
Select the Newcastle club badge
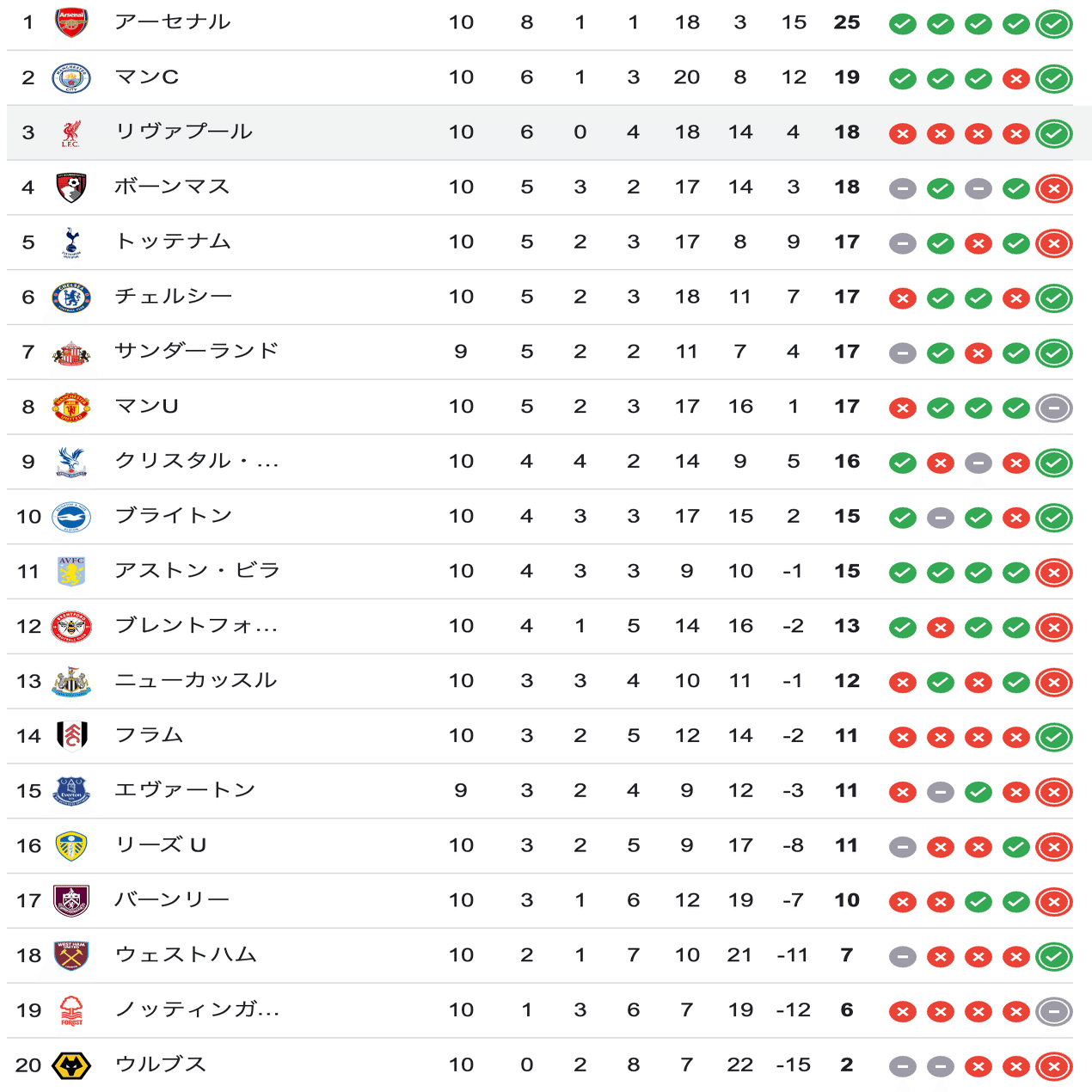[71, 680]
